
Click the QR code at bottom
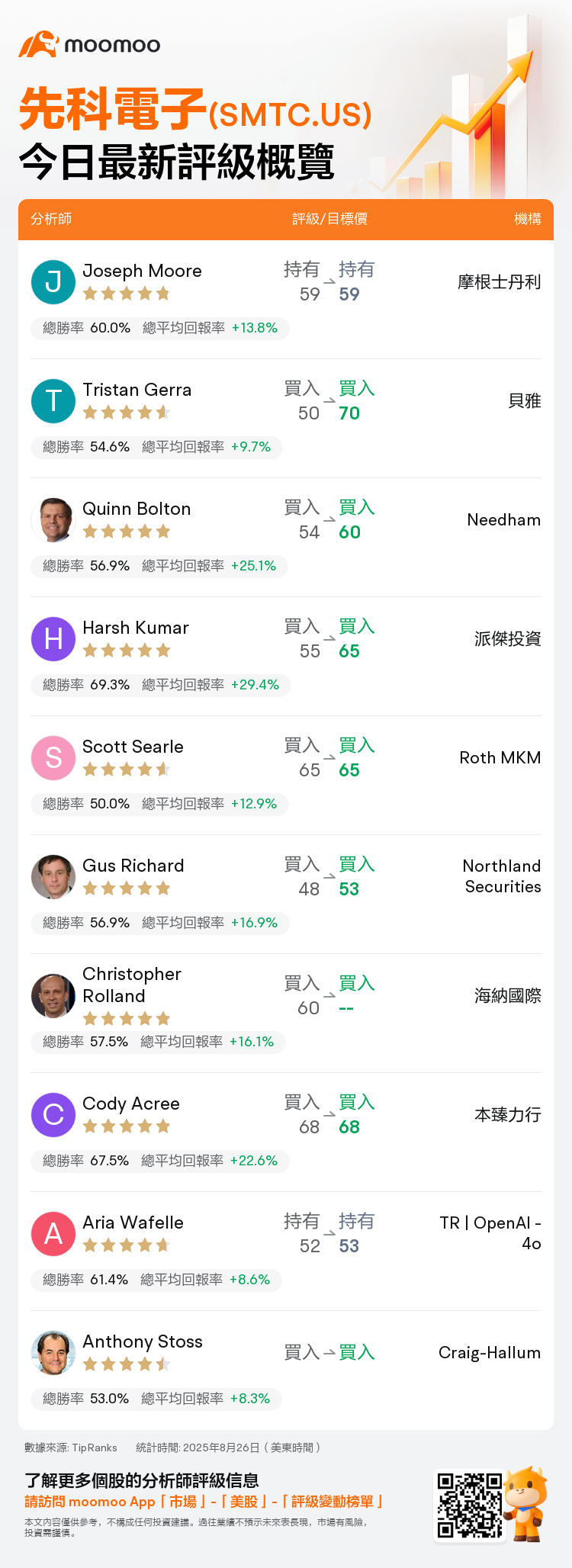tap(469, 1505)
